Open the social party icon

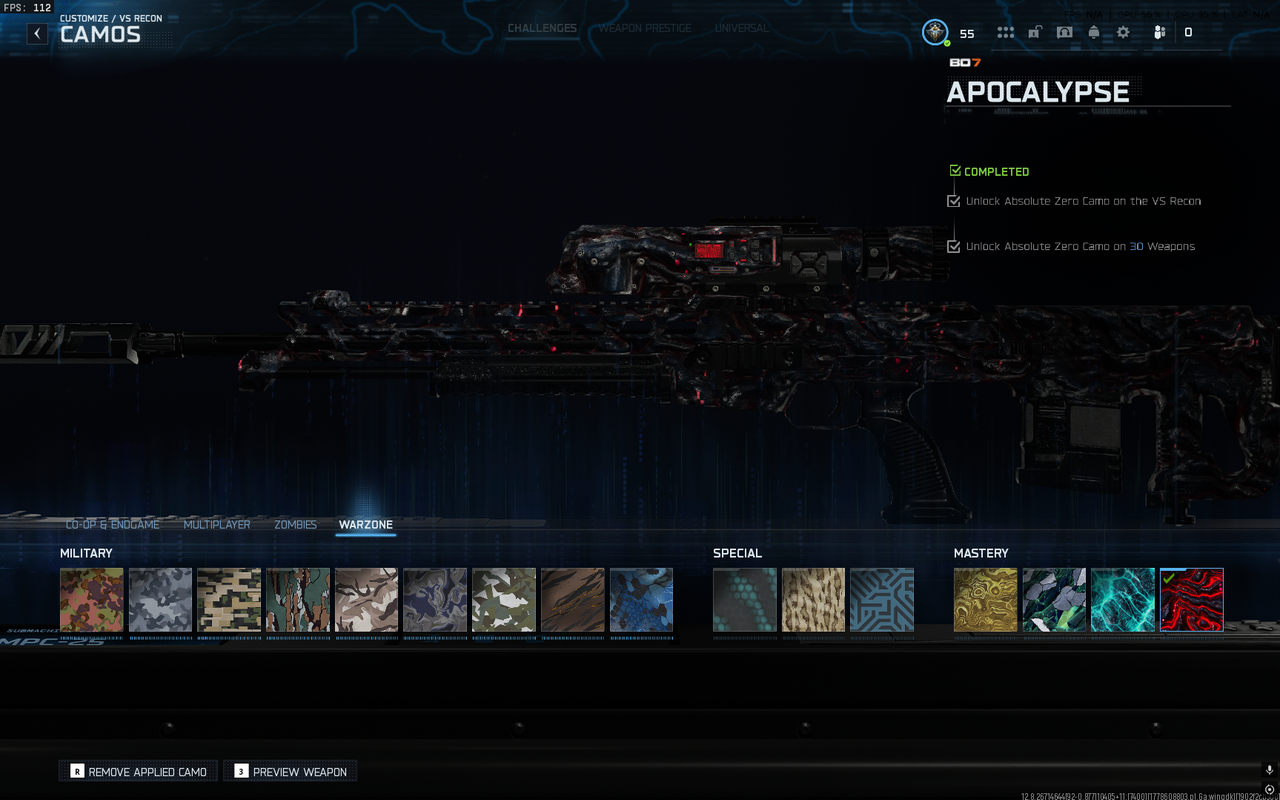click(1160, 32)
